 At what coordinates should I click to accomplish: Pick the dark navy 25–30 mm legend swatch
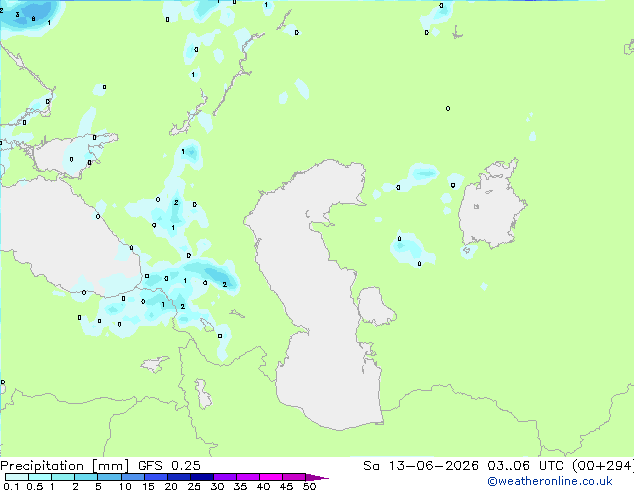[x=202, y=477]
